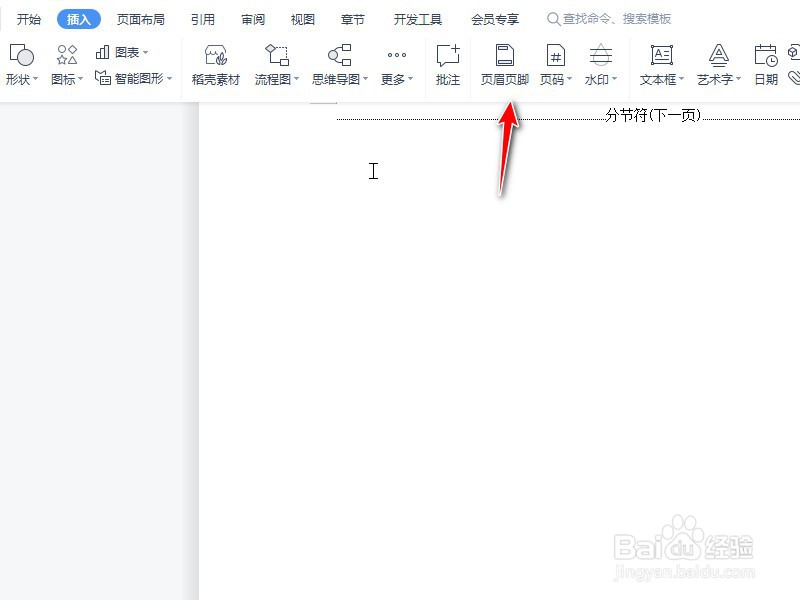Image resolution: width=800 pixels, height=600 pixels.
Task: Open the 章节 (Chapter) tab
Action: tap(353, 19)
